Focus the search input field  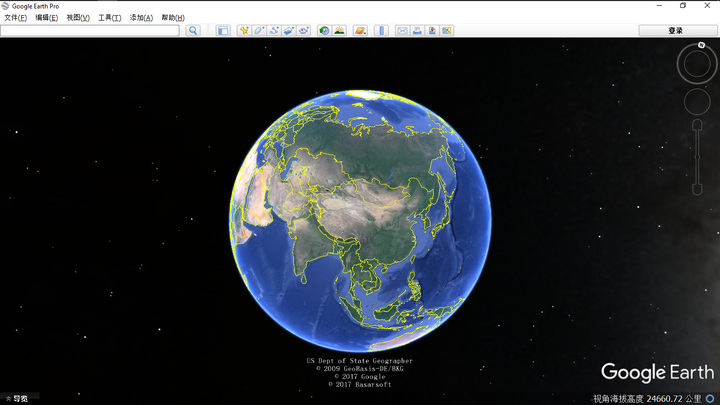(90, 30)
